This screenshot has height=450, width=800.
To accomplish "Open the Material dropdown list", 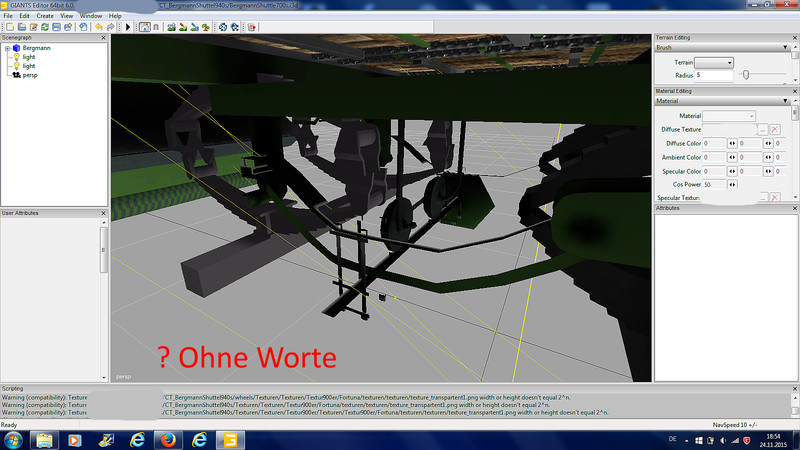I will (731, 116).
